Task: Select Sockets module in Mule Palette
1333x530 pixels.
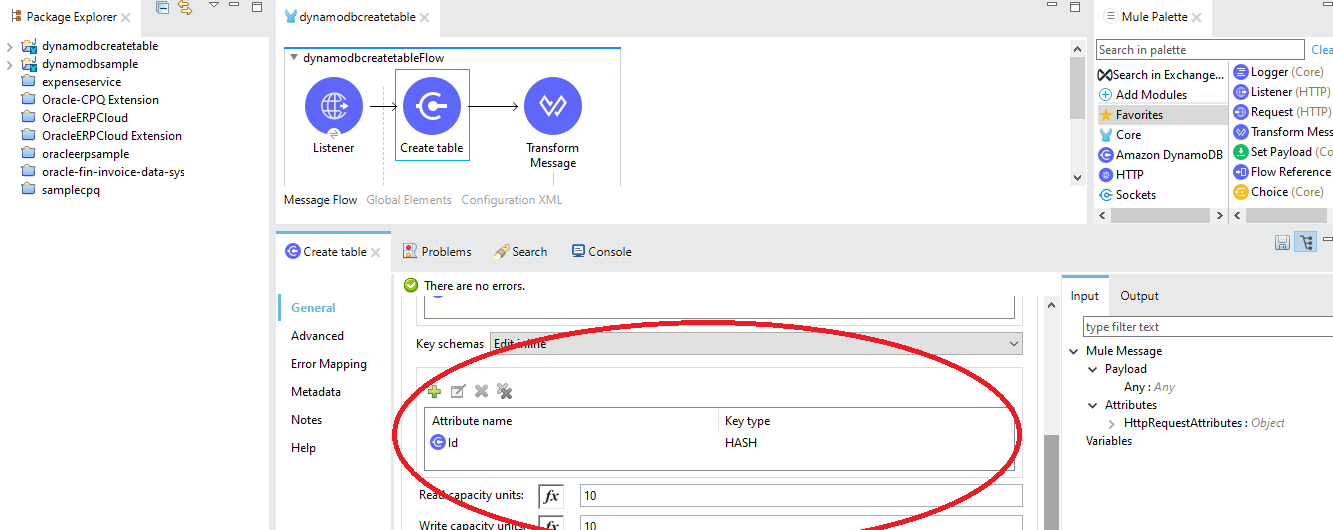Action: pos(1127,195)
